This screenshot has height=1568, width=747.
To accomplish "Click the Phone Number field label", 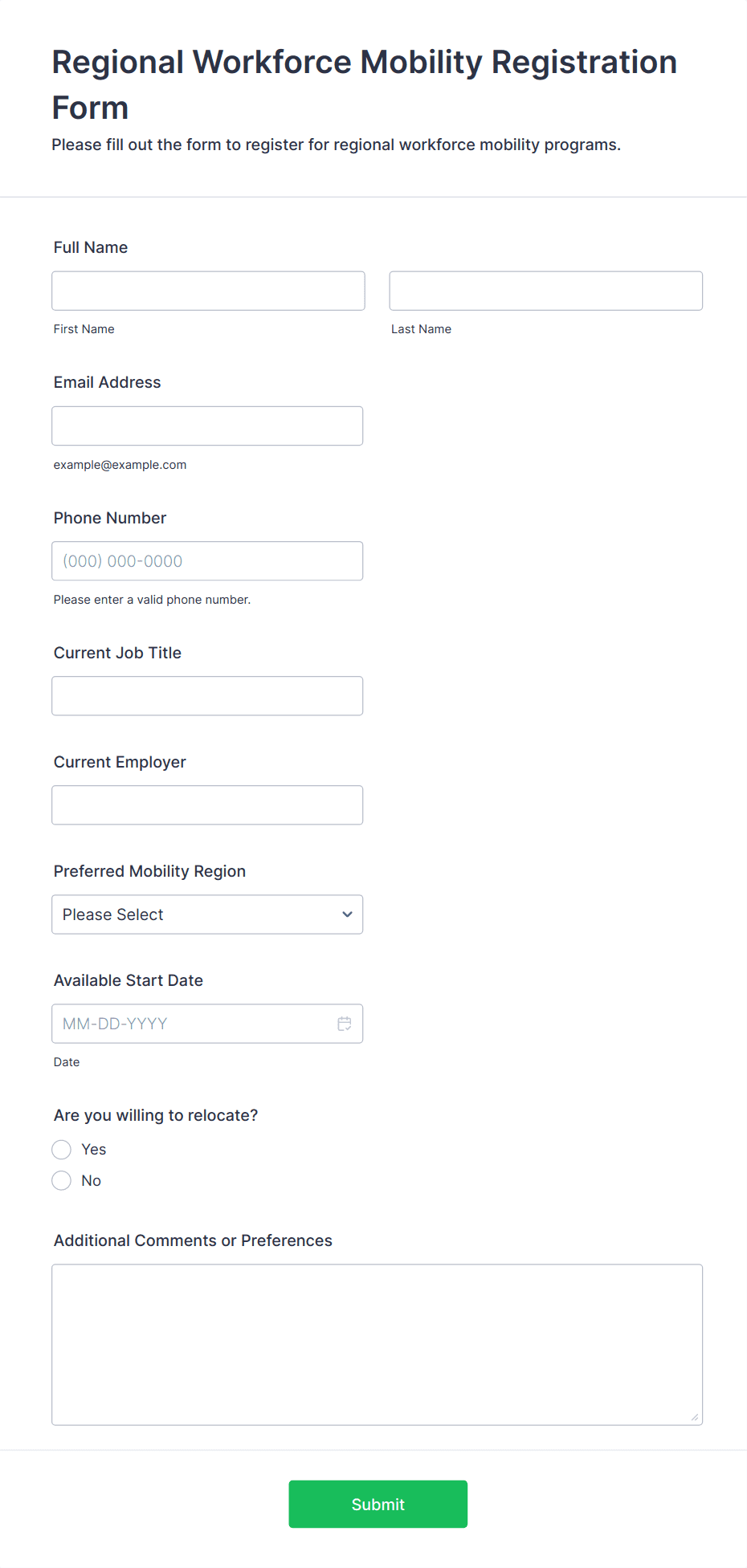I will tap(110, 518).
